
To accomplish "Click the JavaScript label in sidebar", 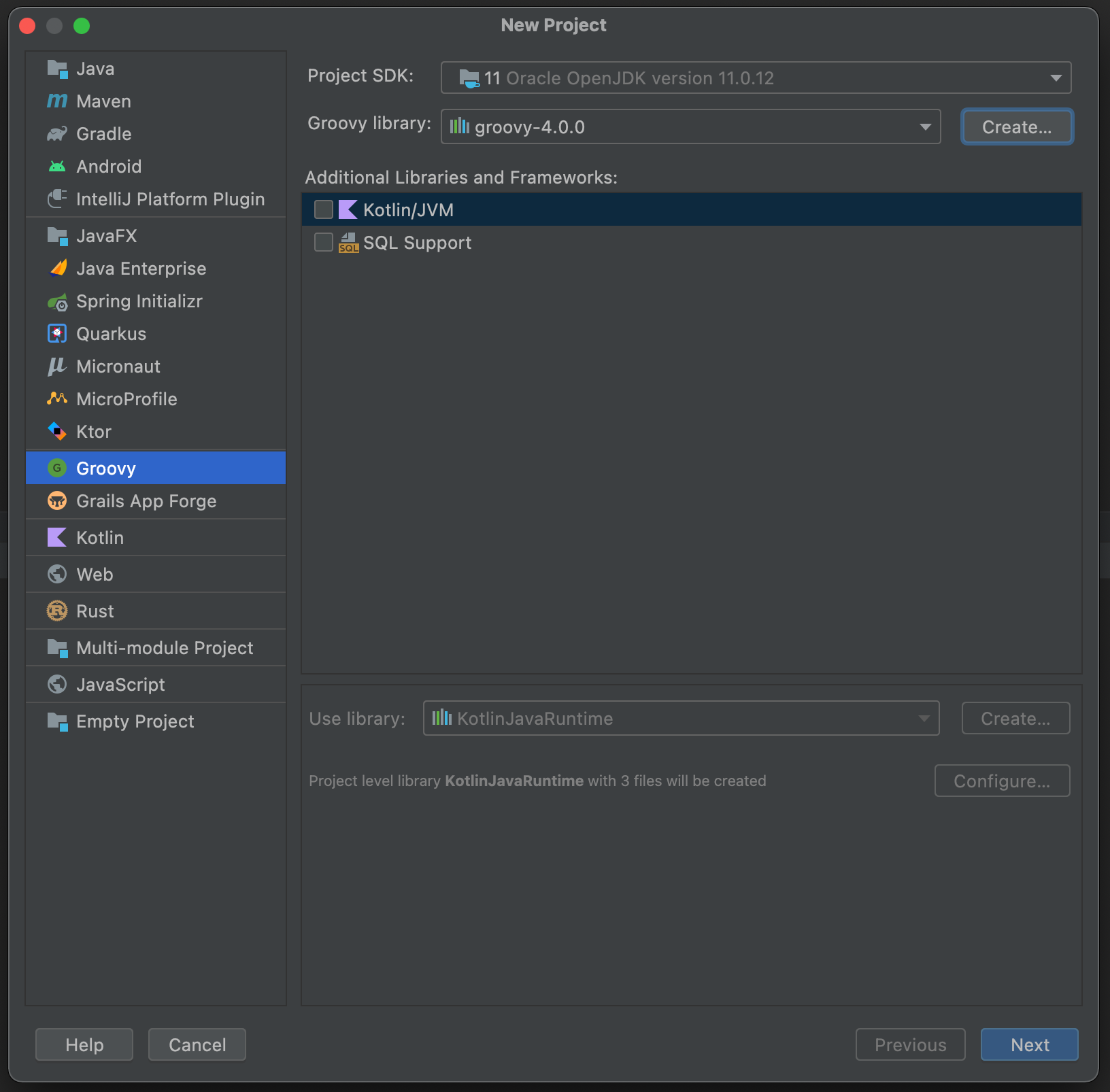I will tap(120, 685).
